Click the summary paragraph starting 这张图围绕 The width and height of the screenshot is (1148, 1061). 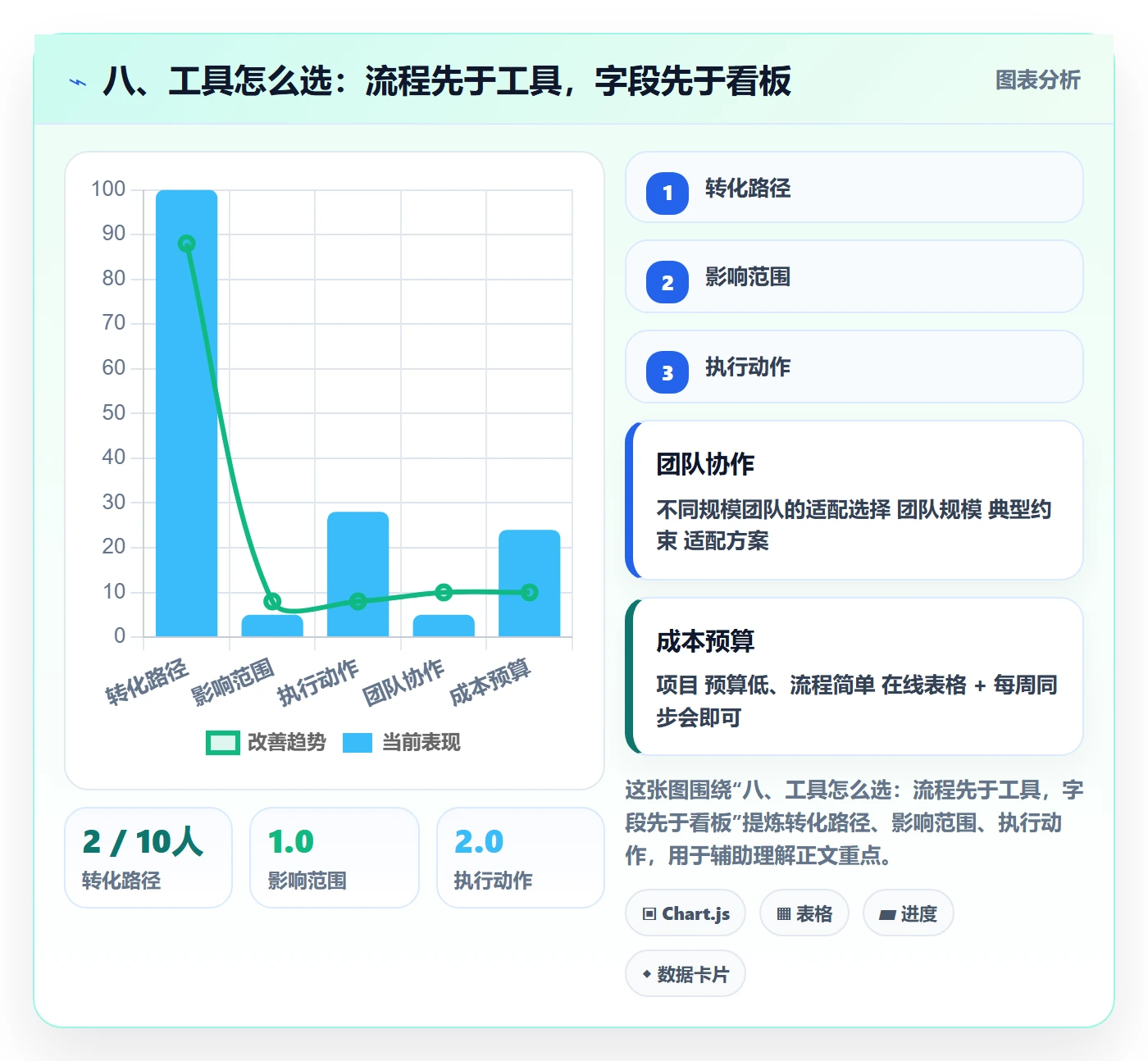854,822
